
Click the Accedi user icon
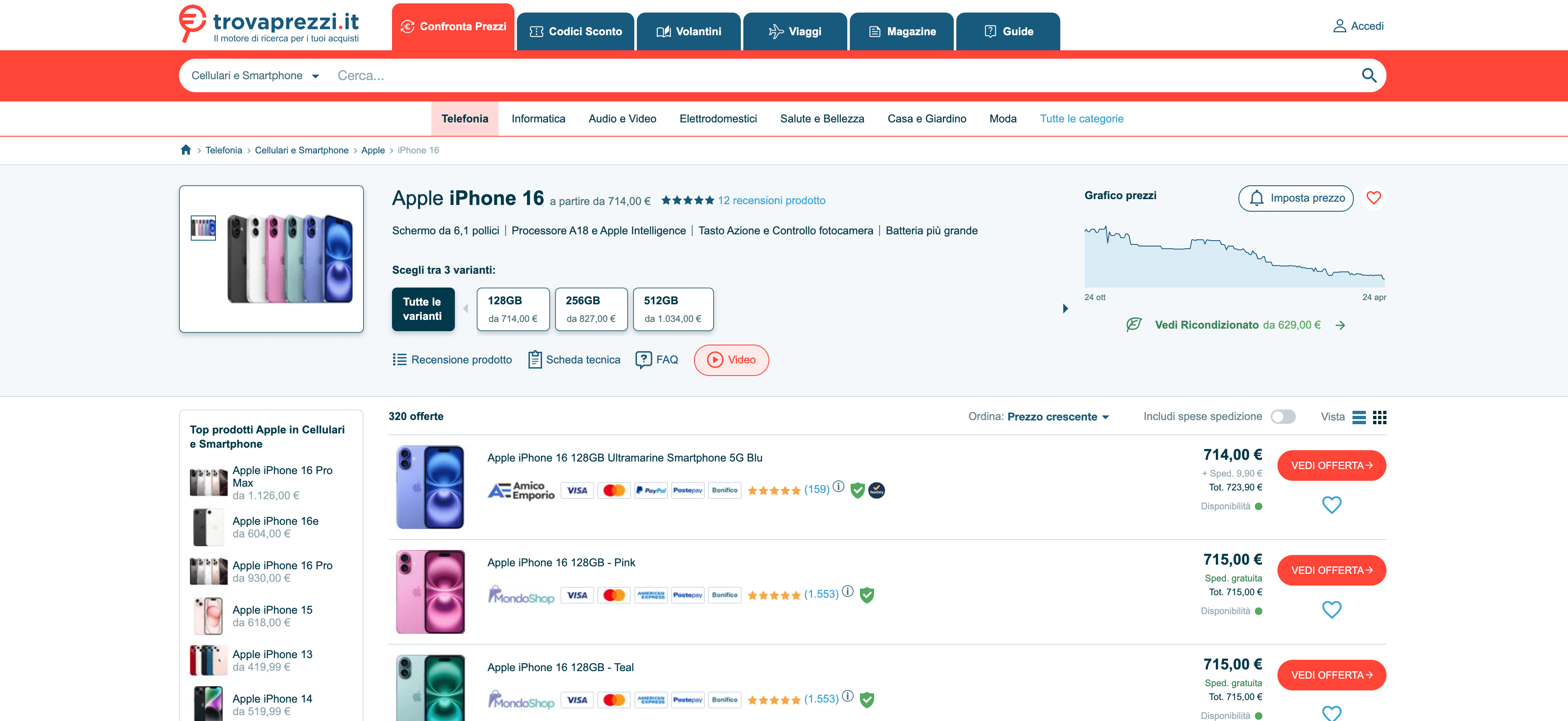click(x=1339, y=26)
